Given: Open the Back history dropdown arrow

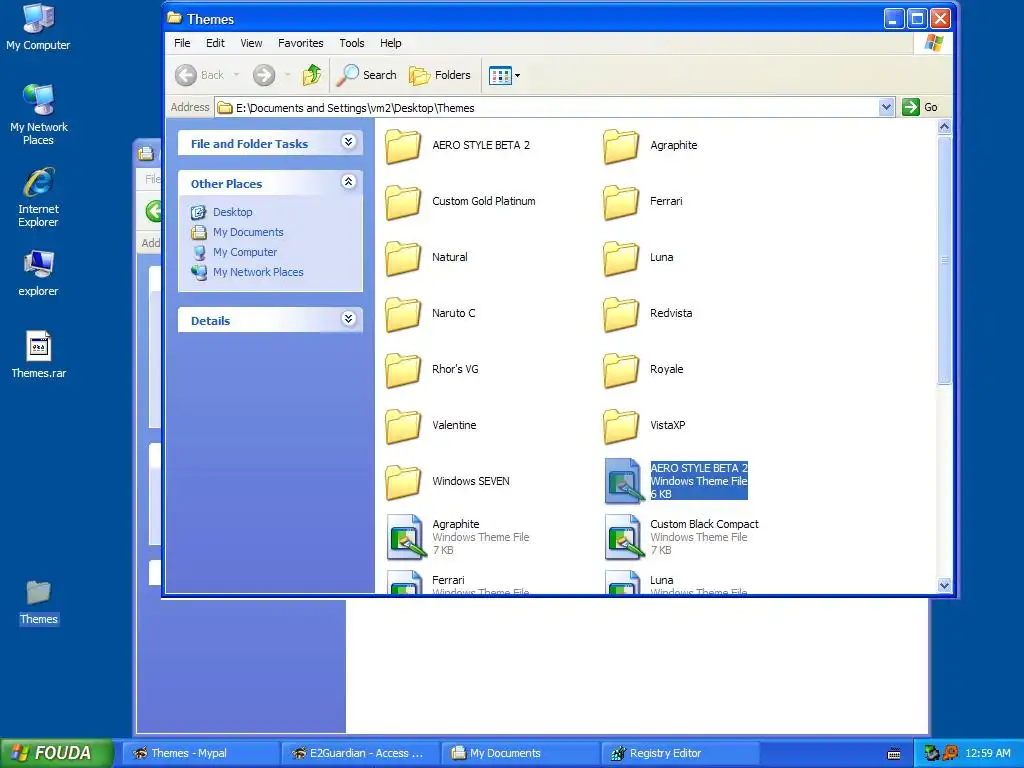Looking at the screenshot, I should 236,75.
